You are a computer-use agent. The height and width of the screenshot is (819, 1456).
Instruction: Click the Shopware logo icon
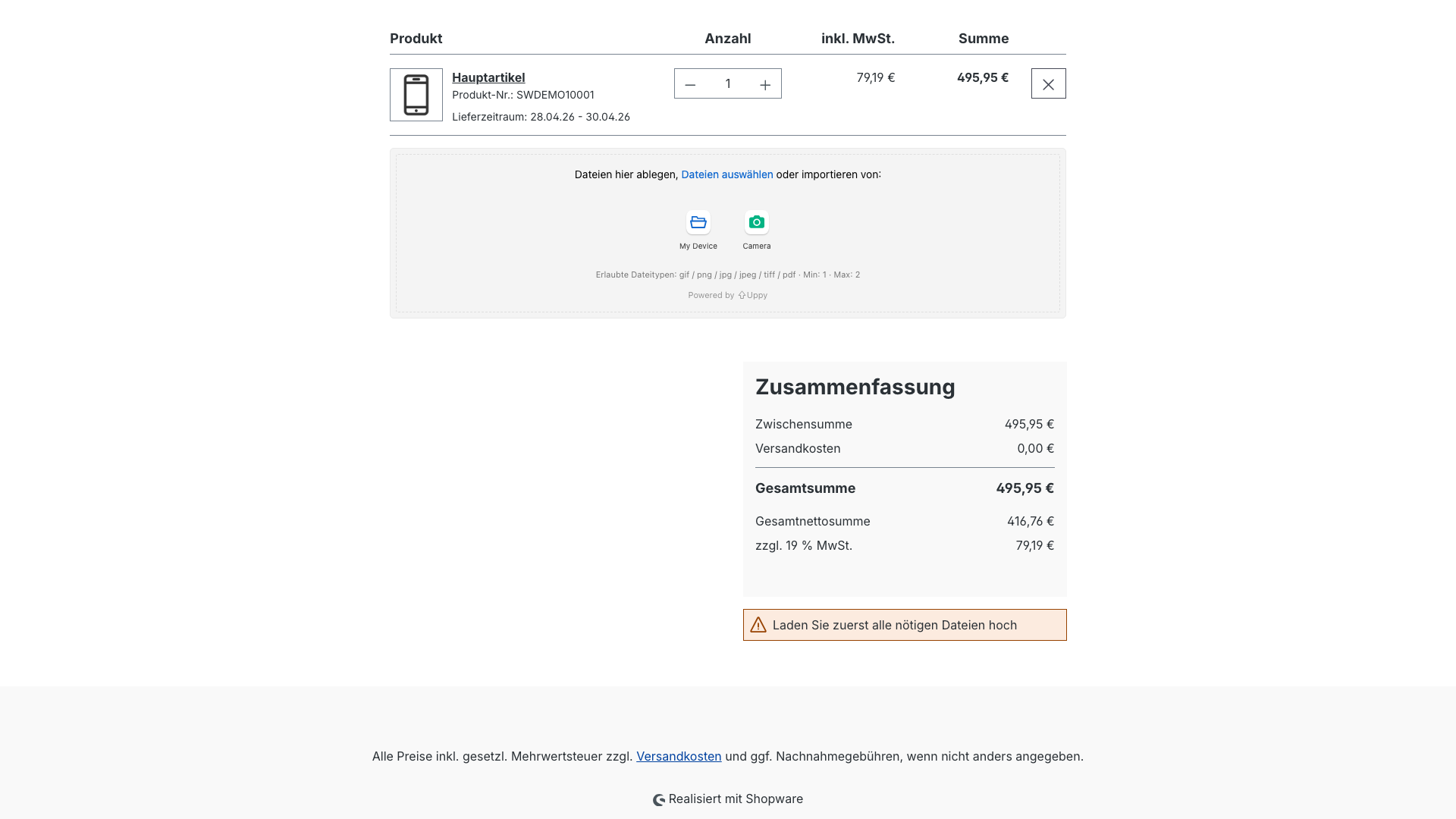coord(659,800)
